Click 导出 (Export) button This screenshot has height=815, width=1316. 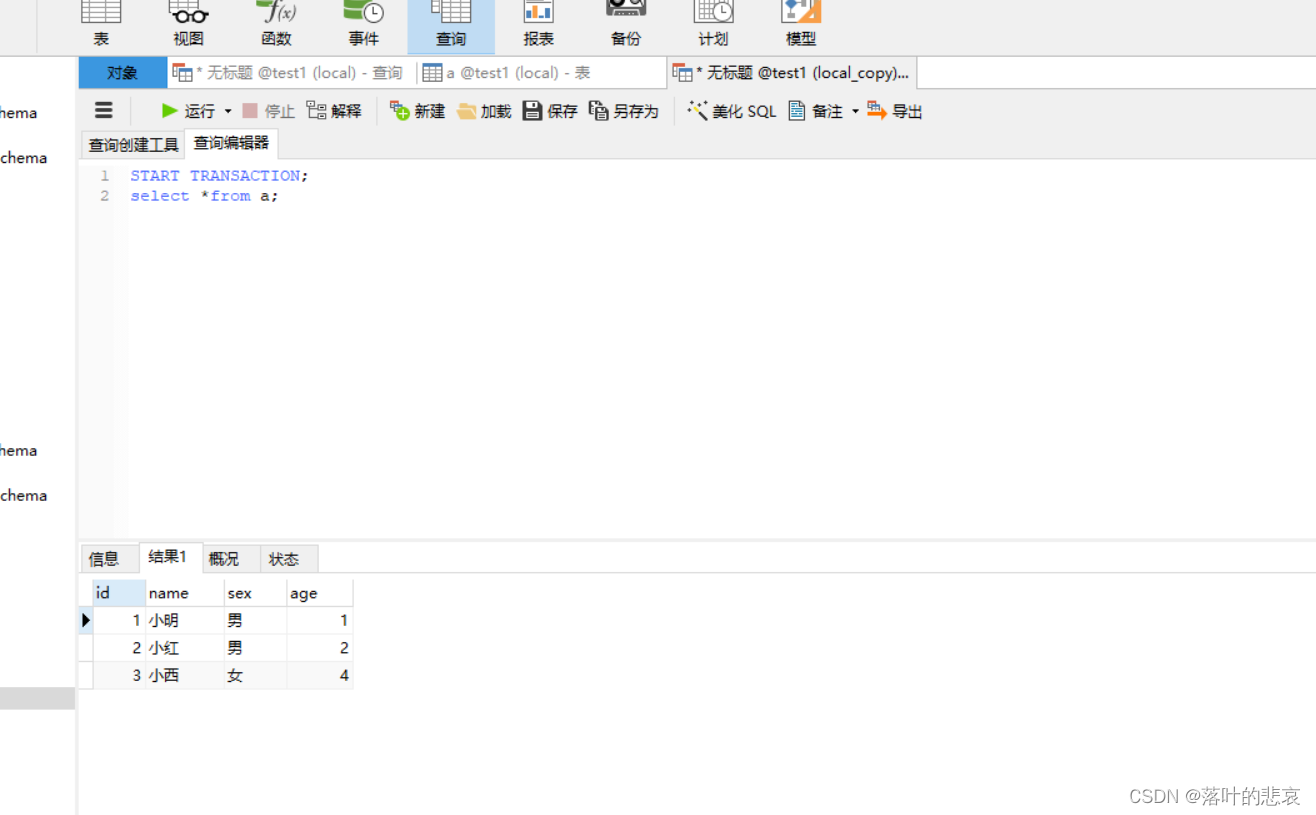coord(895,111)
